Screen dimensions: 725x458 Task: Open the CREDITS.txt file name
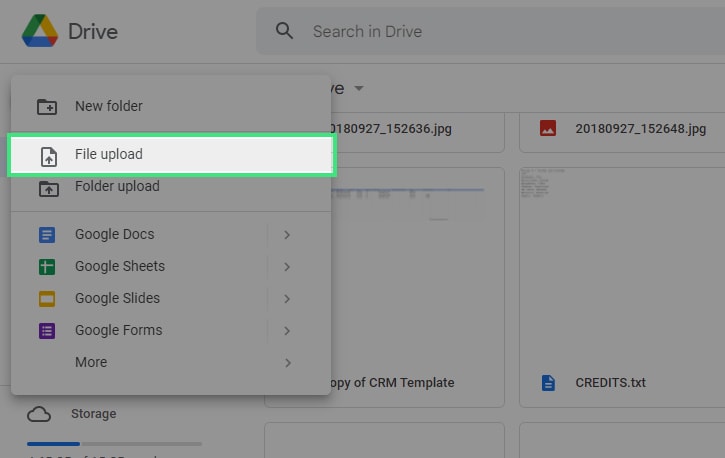610,383
